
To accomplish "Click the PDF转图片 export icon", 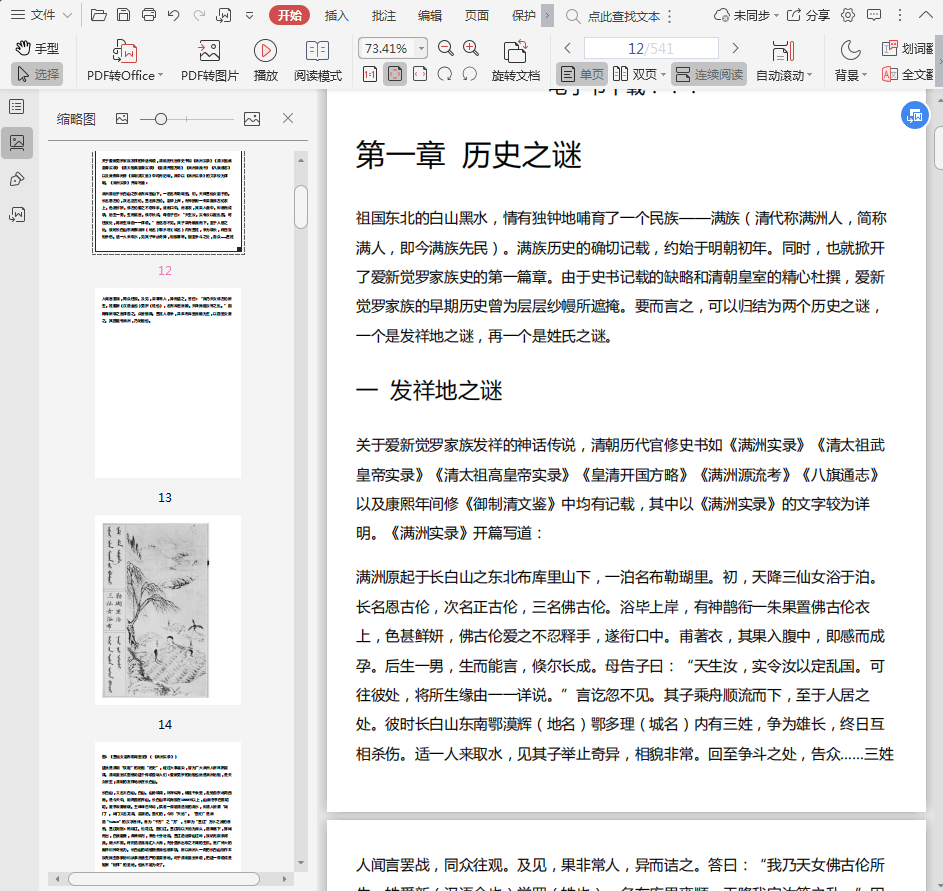I will [209, 52].
